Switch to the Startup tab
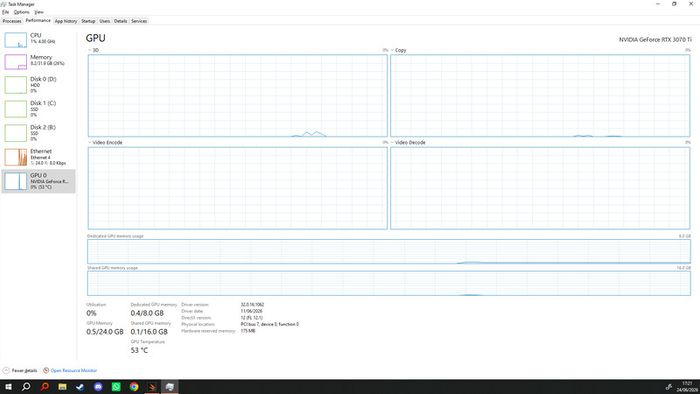Image resolution: width=700 pixels, height=394 pixels. click(x=88, y=21)
